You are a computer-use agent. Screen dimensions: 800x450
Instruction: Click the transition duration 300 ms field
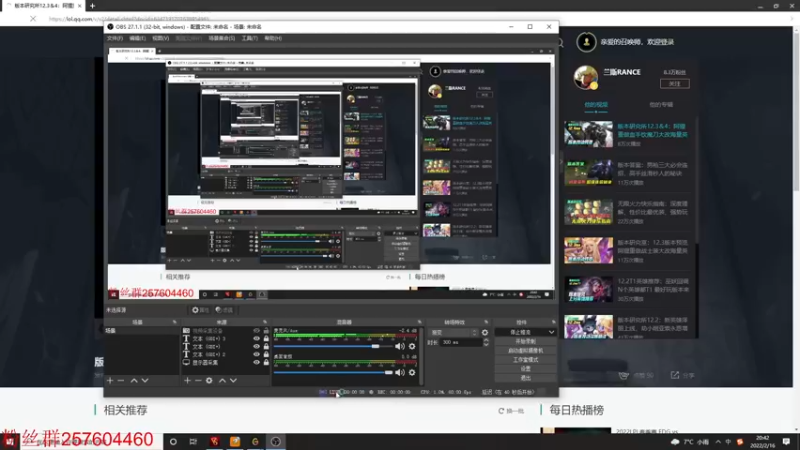[461, 342]
